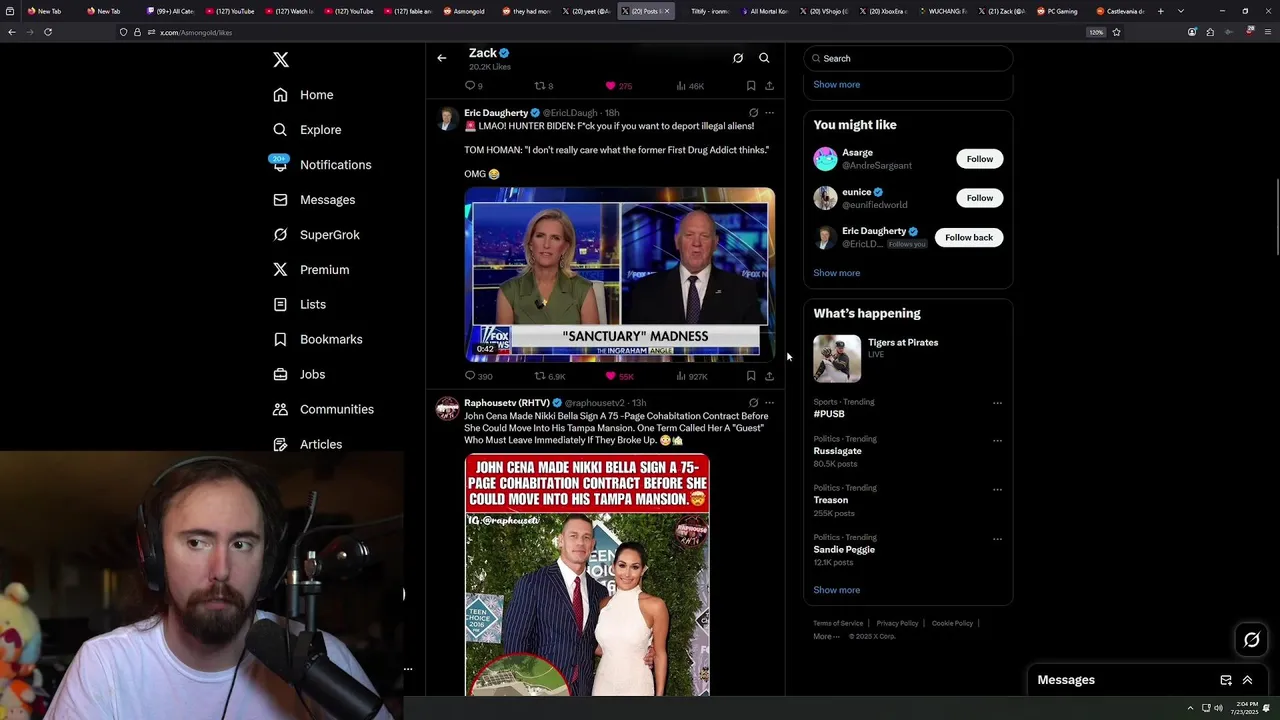
Task: Open Terms of Service link
Action: click(838, 624)
